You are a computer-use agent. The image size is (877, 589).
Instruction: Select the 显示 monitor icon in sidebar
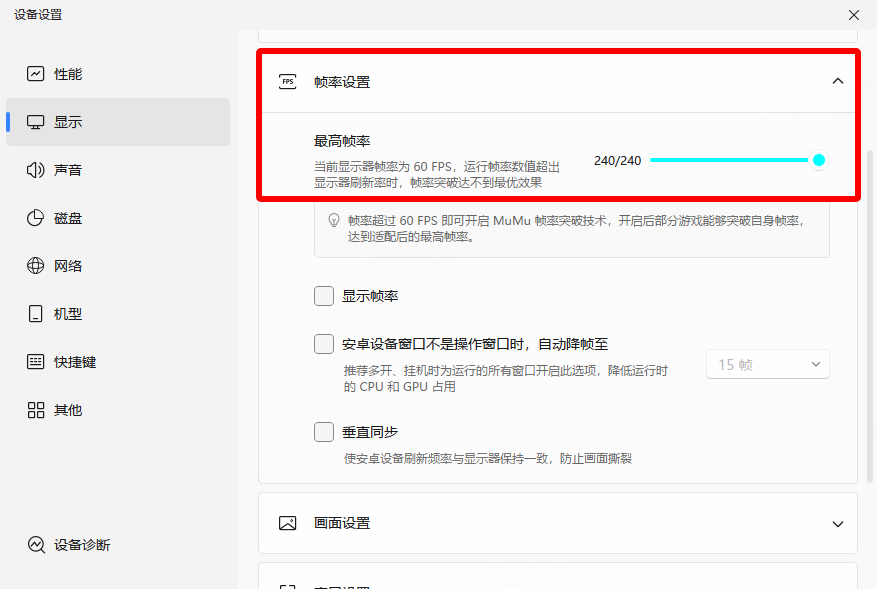coord(36,122)
